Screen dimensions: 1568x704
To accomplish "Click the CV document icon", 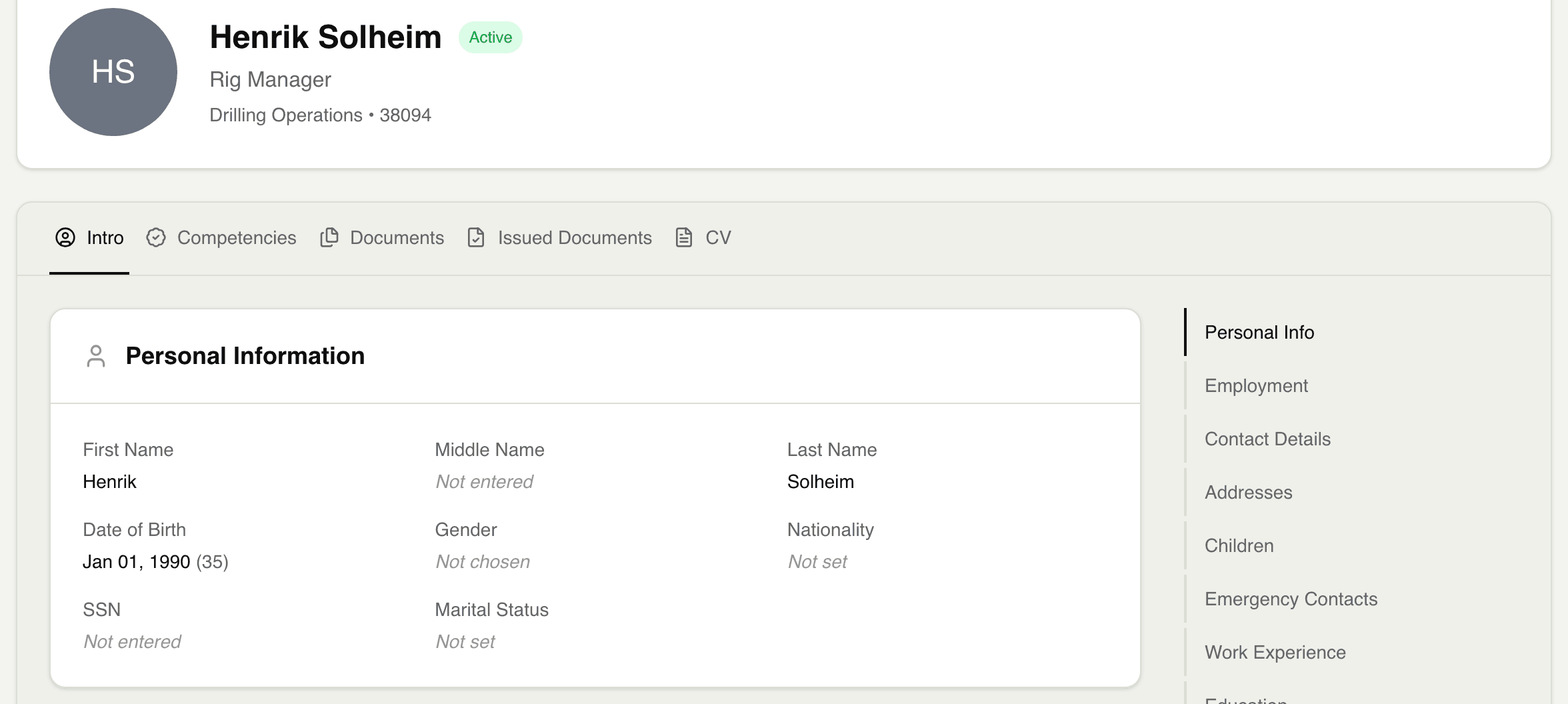I will 684,237.
